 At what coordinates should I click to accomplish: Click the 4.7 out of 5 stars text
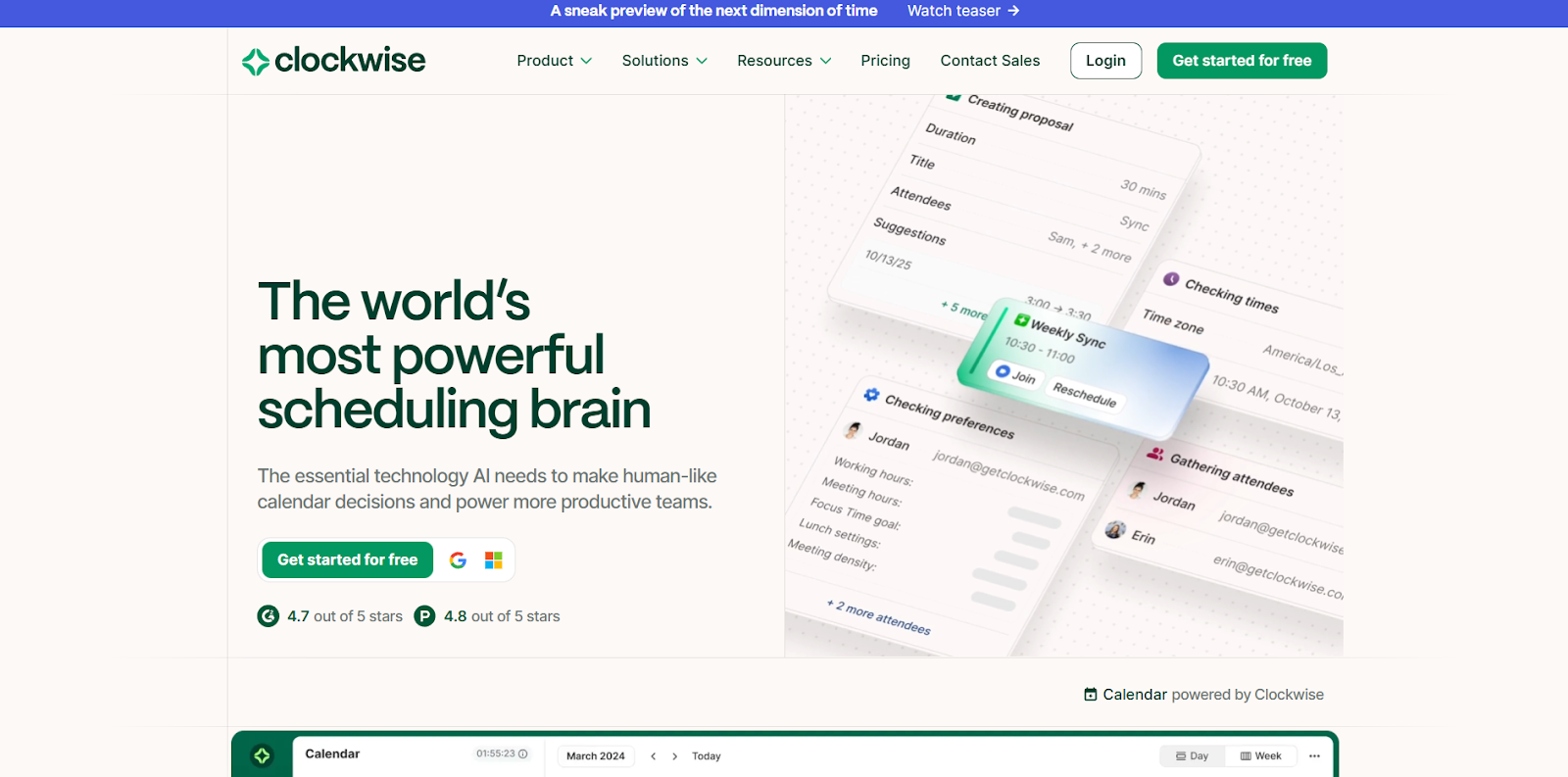point(345,616)
